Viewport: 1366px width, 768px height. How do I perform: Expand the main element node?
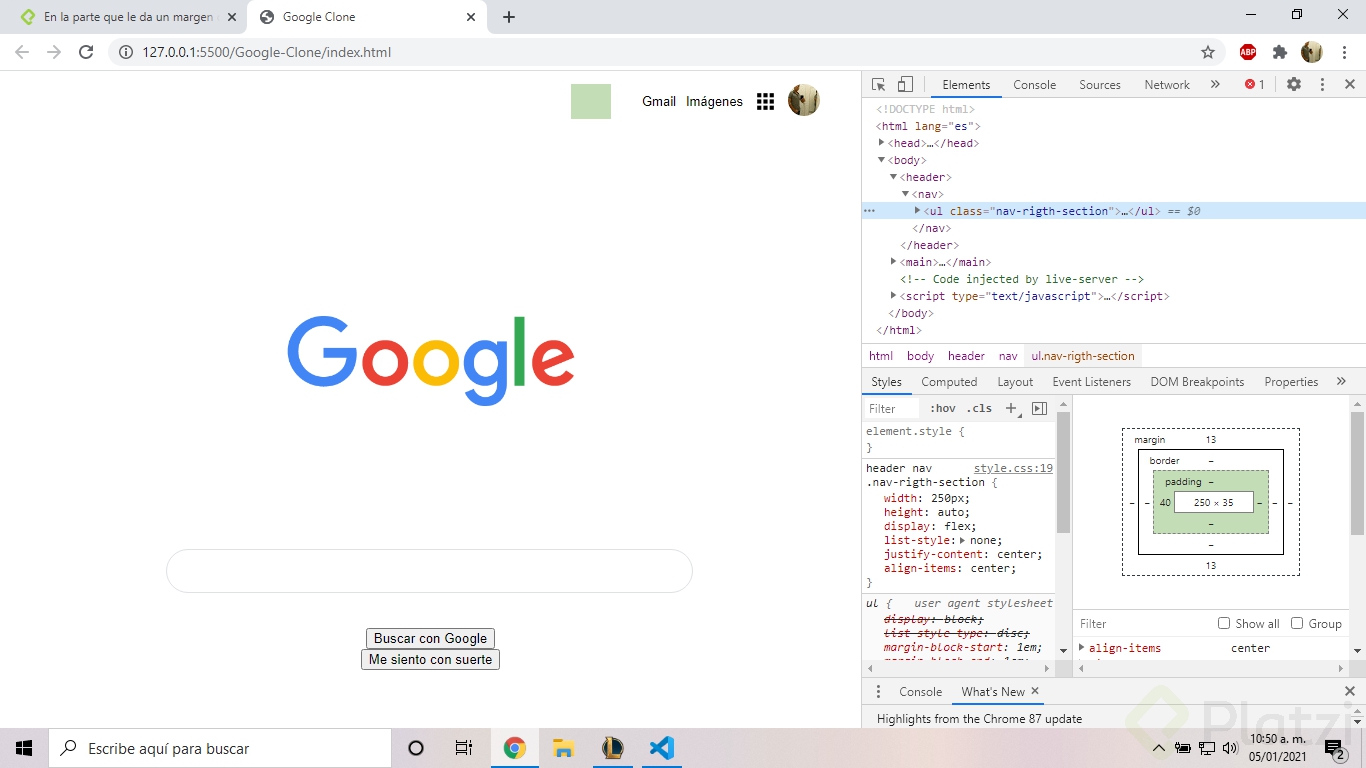coord(894,262)
